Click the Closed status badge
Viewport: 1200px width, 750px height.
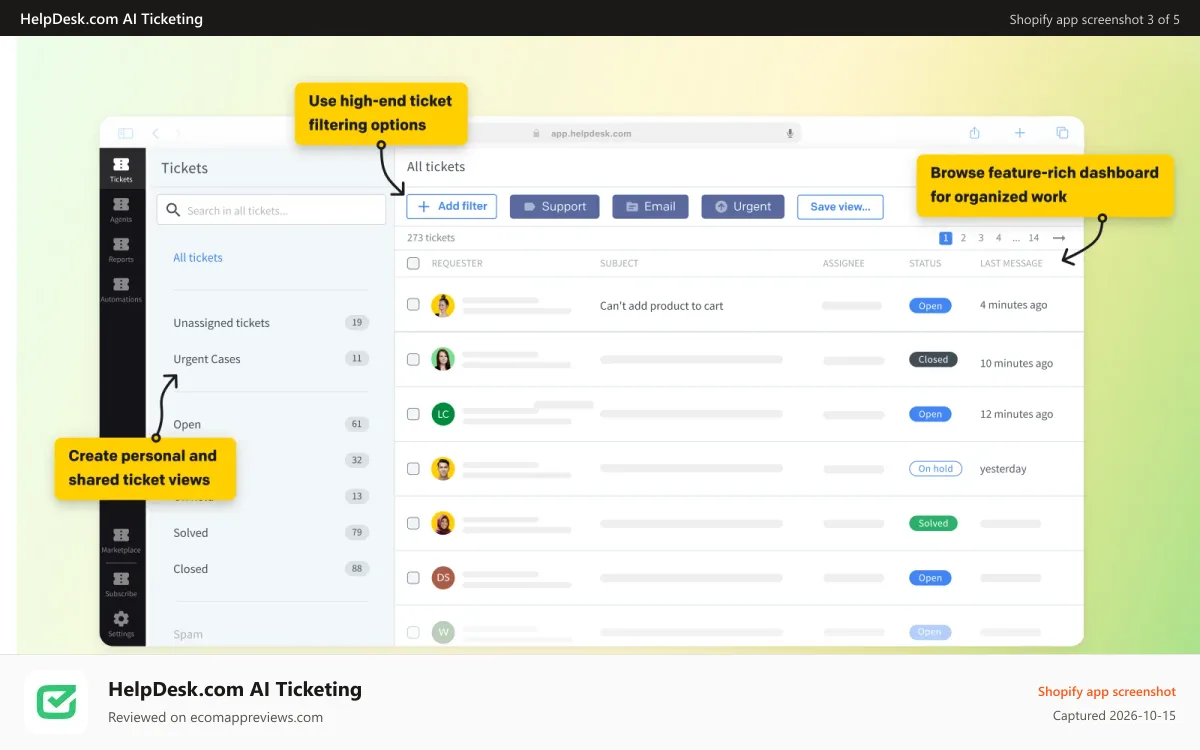(933, 359)
